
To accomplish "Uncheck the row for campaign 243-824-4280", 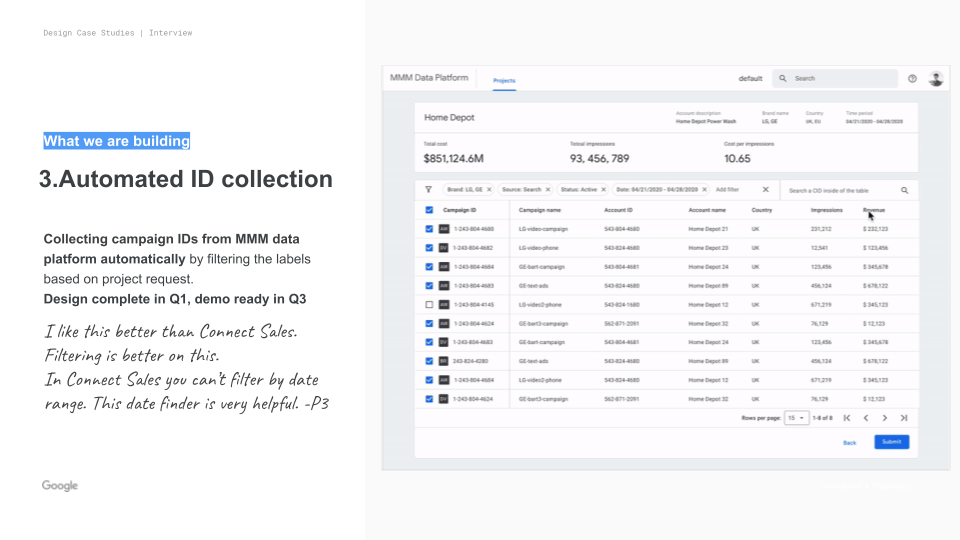I will 429,361.
